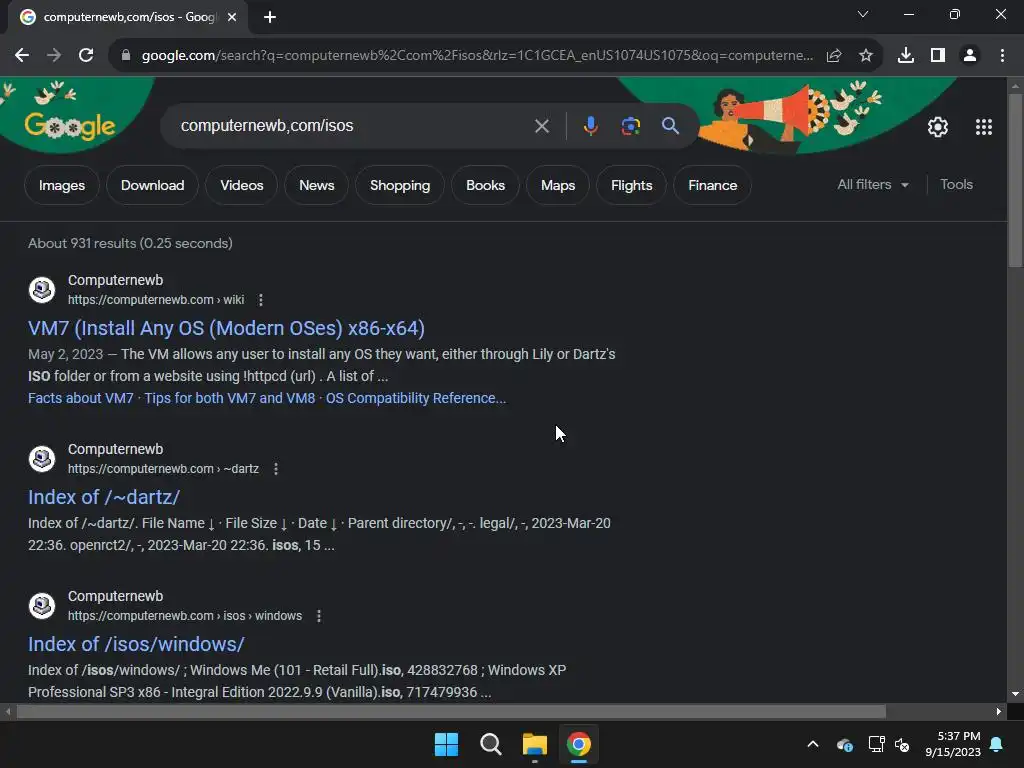The image size is (1024, 768).
Task: Open the Chrome downloads icon
Action: pyautogui.click(x=906, y=56)
